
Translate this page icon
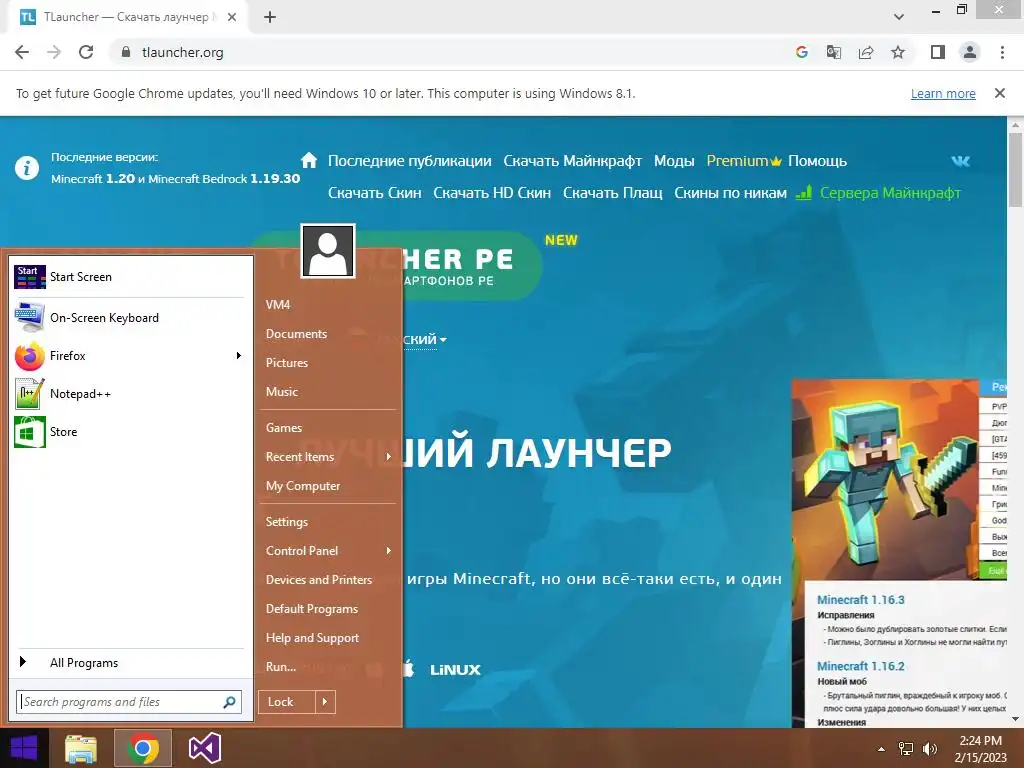point(834,52)
